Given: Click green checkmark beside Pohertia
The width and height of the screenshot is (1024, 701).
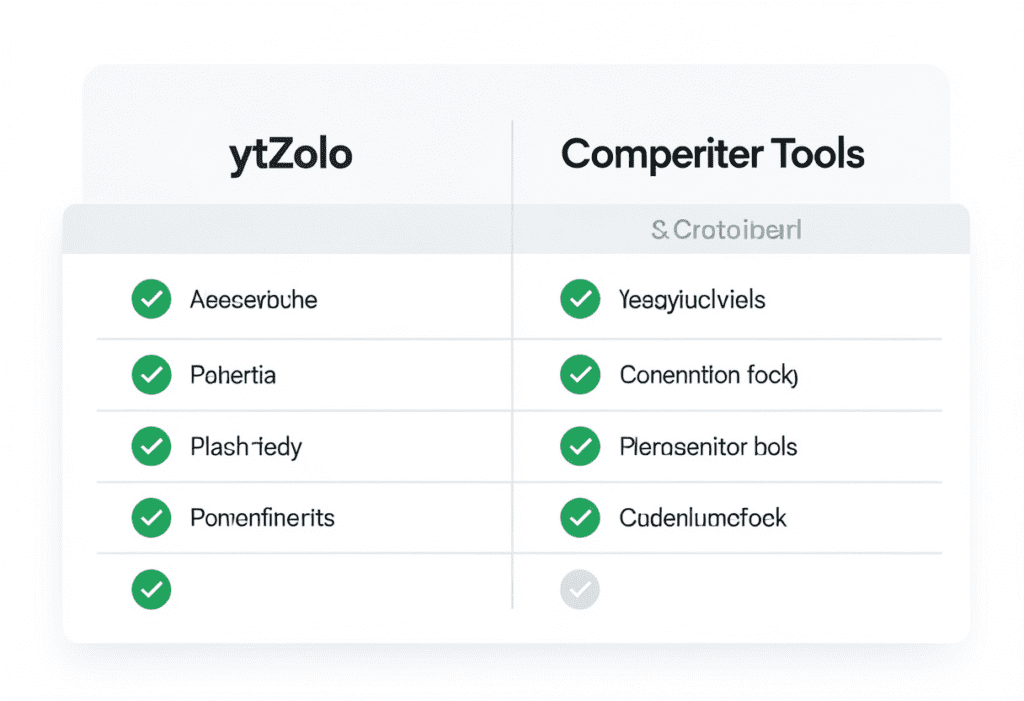Looking at the screenshot, I should pos(151,375).
